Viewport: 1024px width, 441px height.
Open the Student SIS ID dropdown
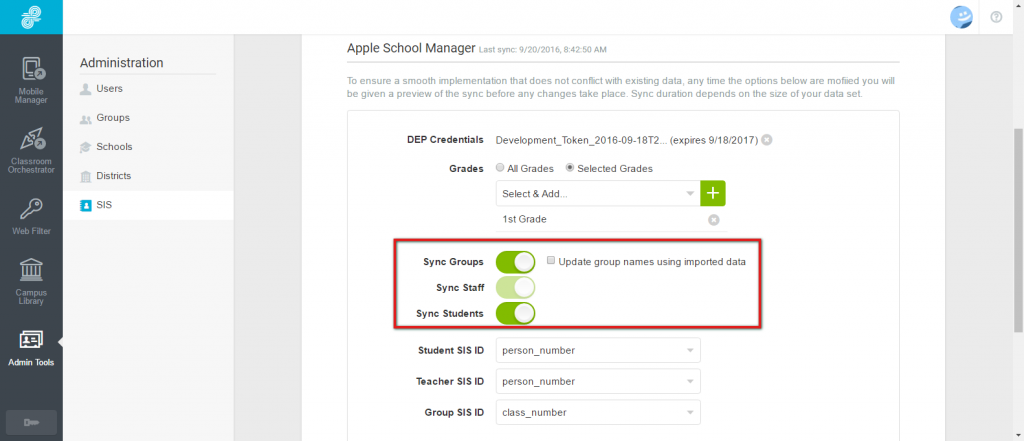pyautogui.click(x=598, y=350)
